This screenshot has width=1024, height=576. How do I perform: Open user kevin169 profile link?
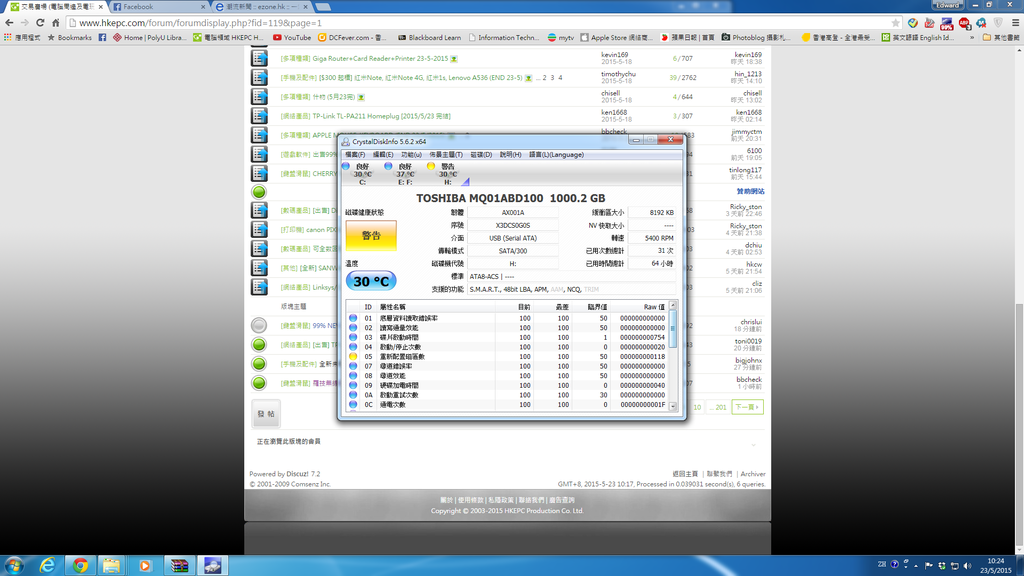615,55
